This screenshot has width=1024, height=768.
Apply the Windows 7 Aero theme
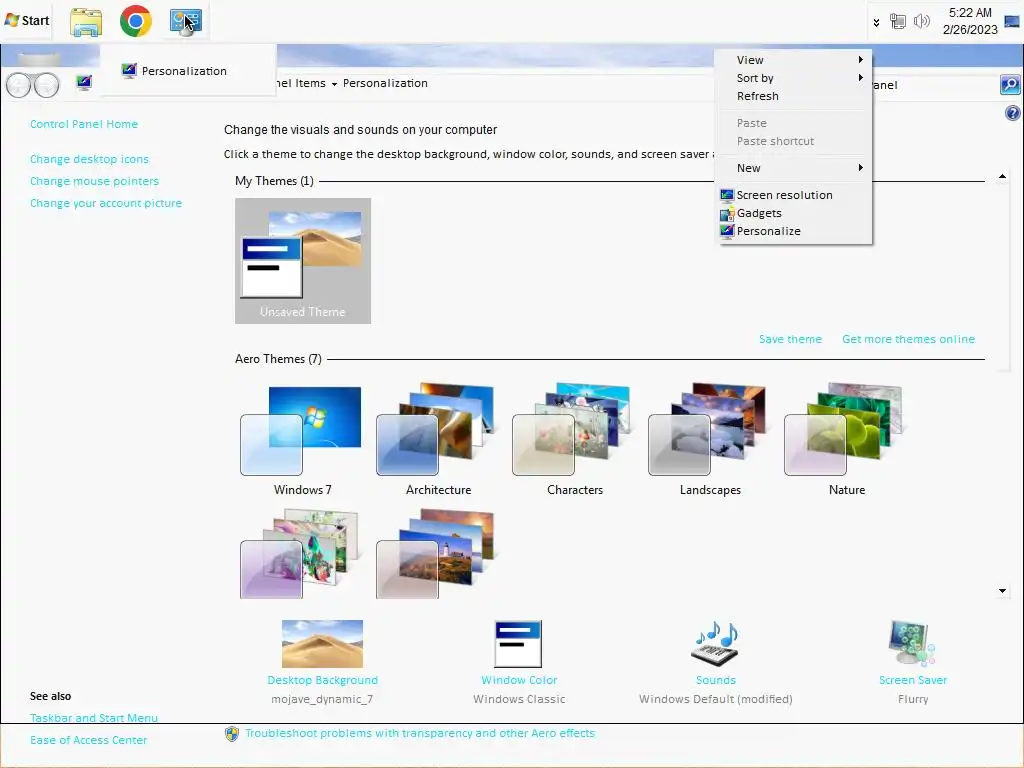point(302,441)
